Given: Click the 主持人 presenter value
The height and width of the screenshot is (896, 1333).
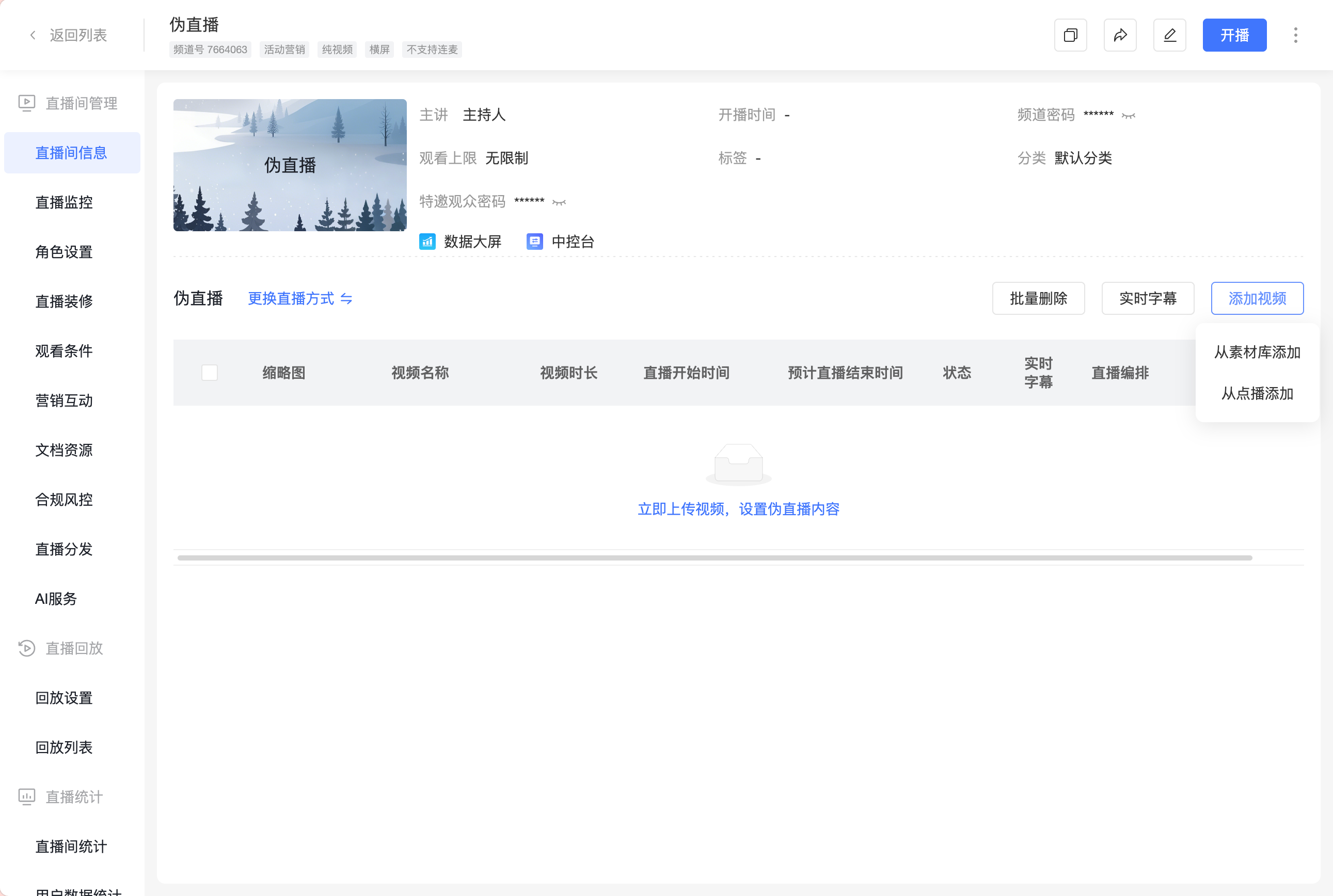Looking at the screenshot, I should 484,115.
